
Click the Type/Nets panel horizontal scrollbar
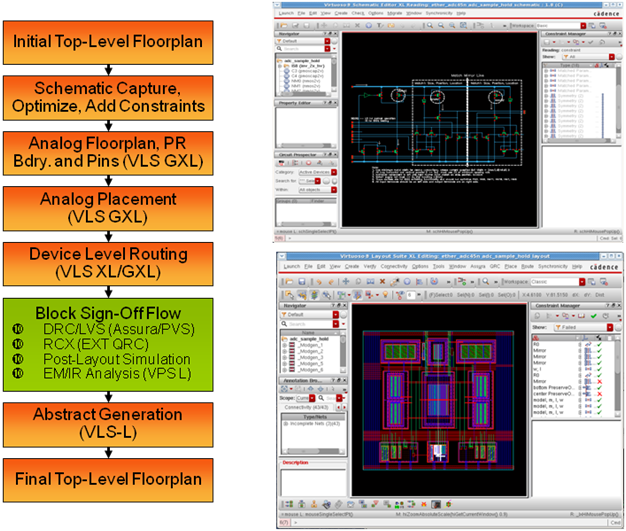(x=314, y=451)
